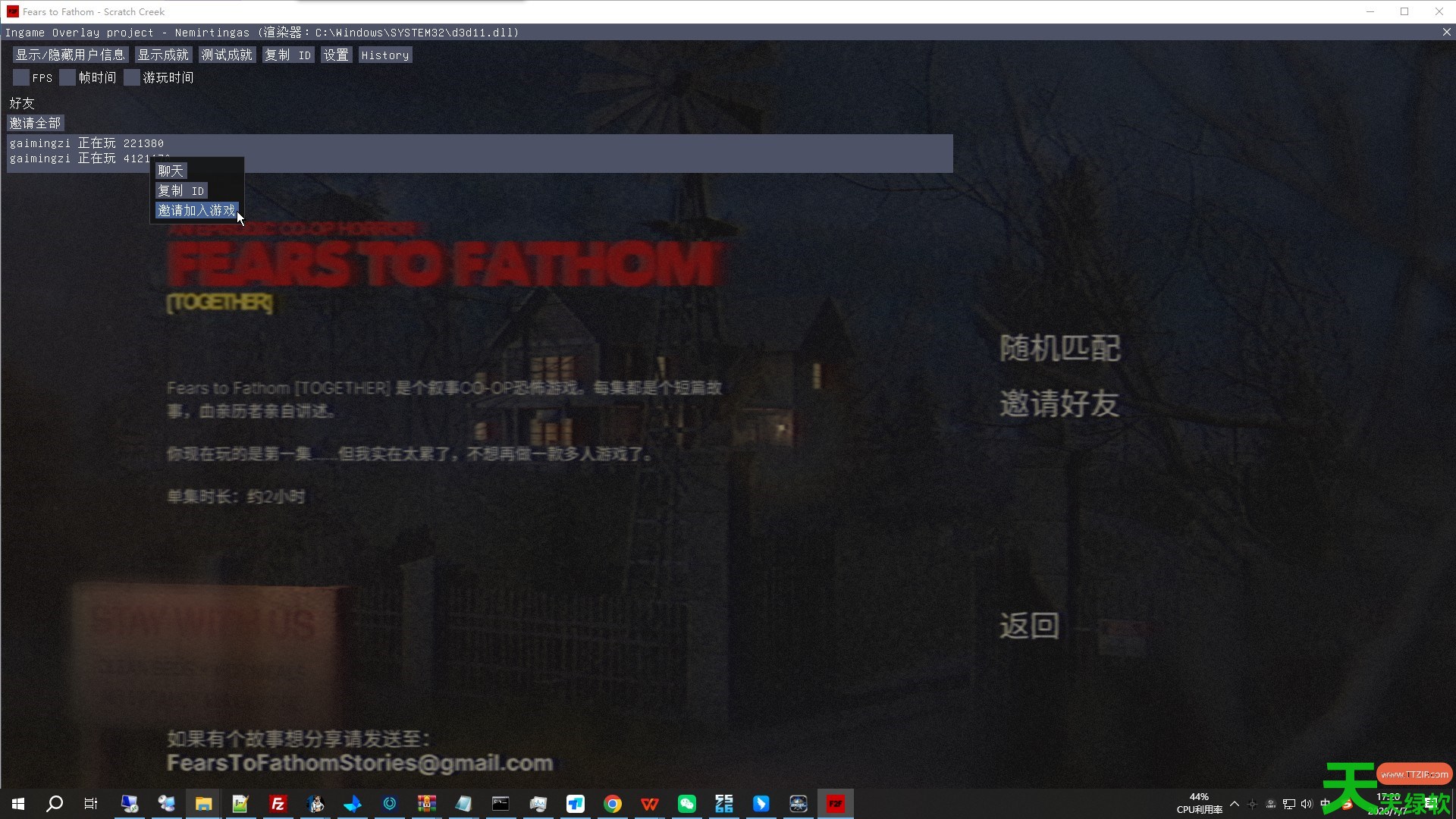Open Google Chrome from taskbar
The image size is (1456, 819).
612,804
